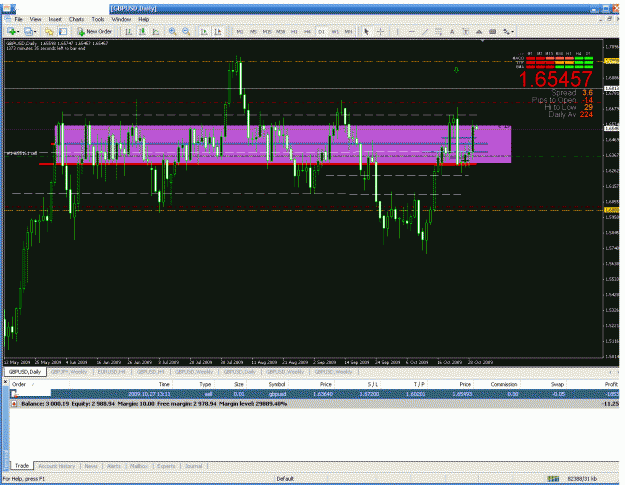Open the Experts tab in Terminal
The image size is (625, 485).
coord(166,466)
